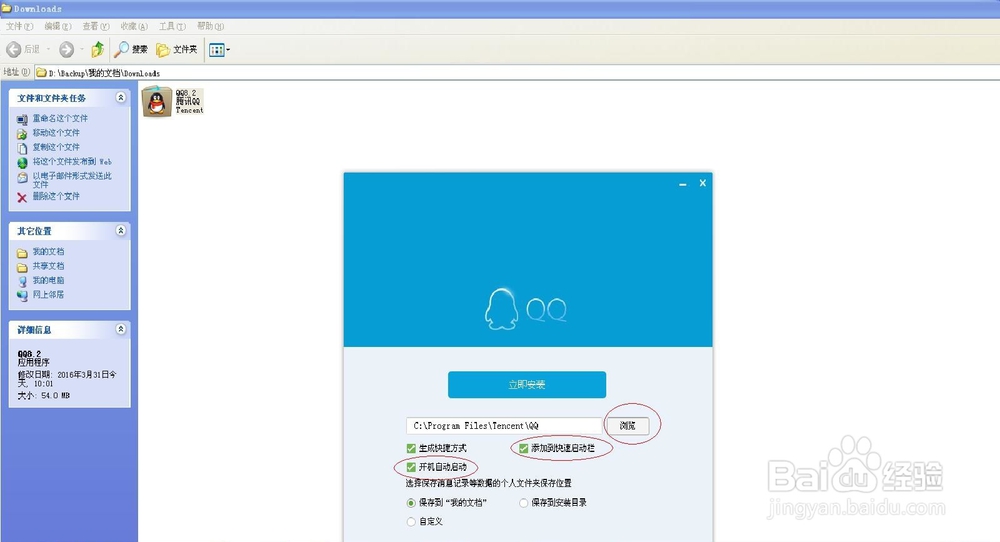Viewport: 1000px width, 542px height.
Task: Click the Downloads folder icon in title bar
Action: [6, 8]
